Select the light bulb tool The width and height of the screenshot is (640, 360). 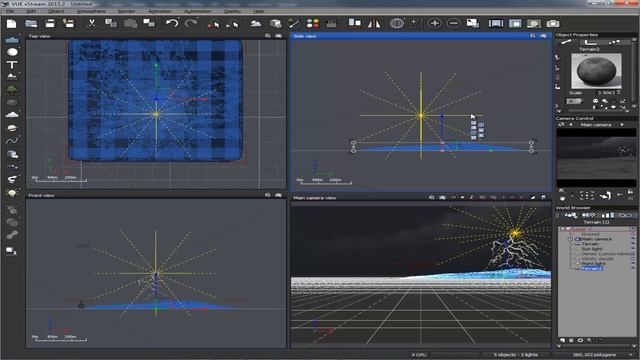(x=12, y=193)
